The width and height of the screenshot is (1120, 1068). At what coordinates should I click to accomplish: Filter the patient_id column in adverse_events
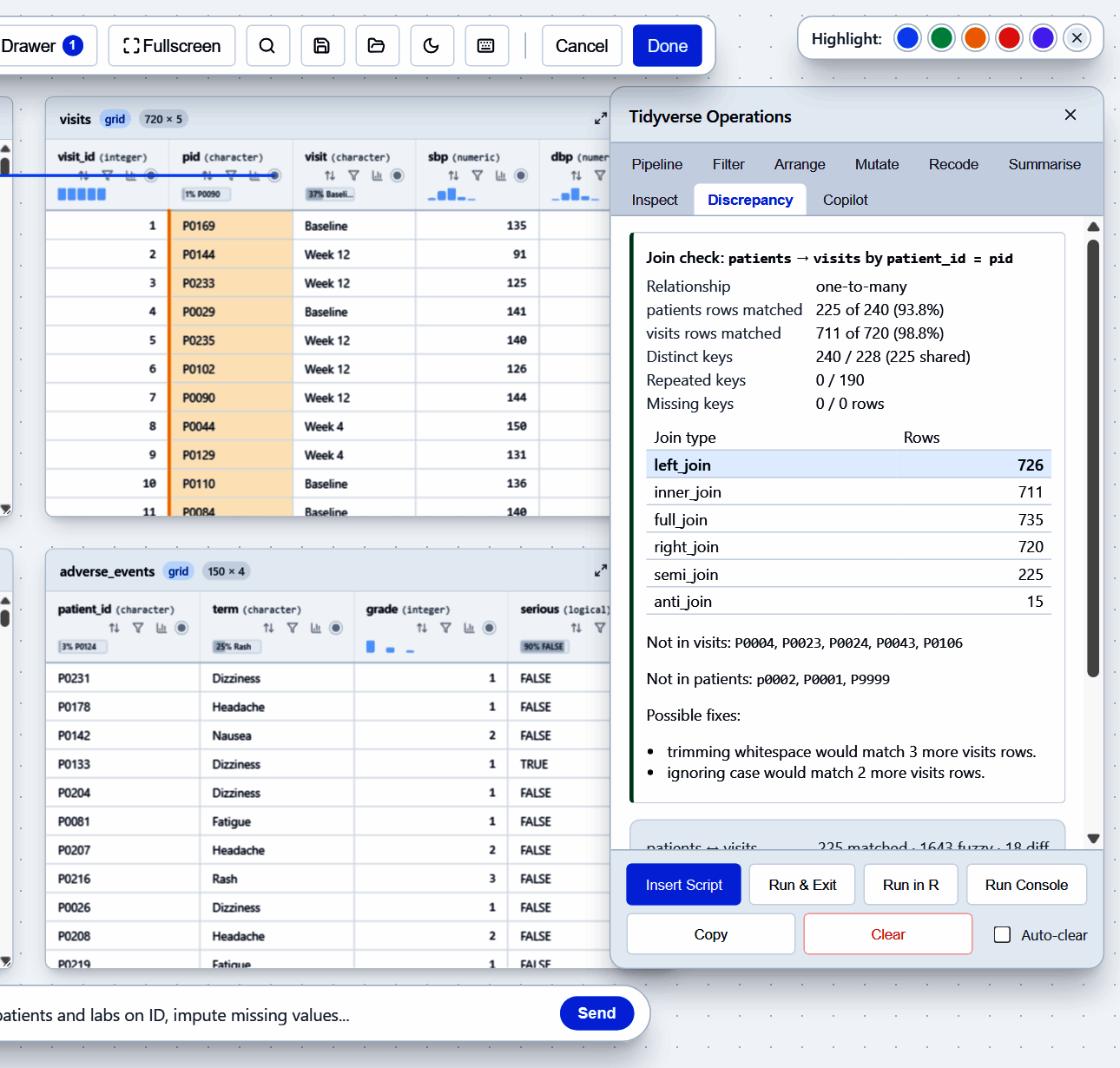pos(138,628)
